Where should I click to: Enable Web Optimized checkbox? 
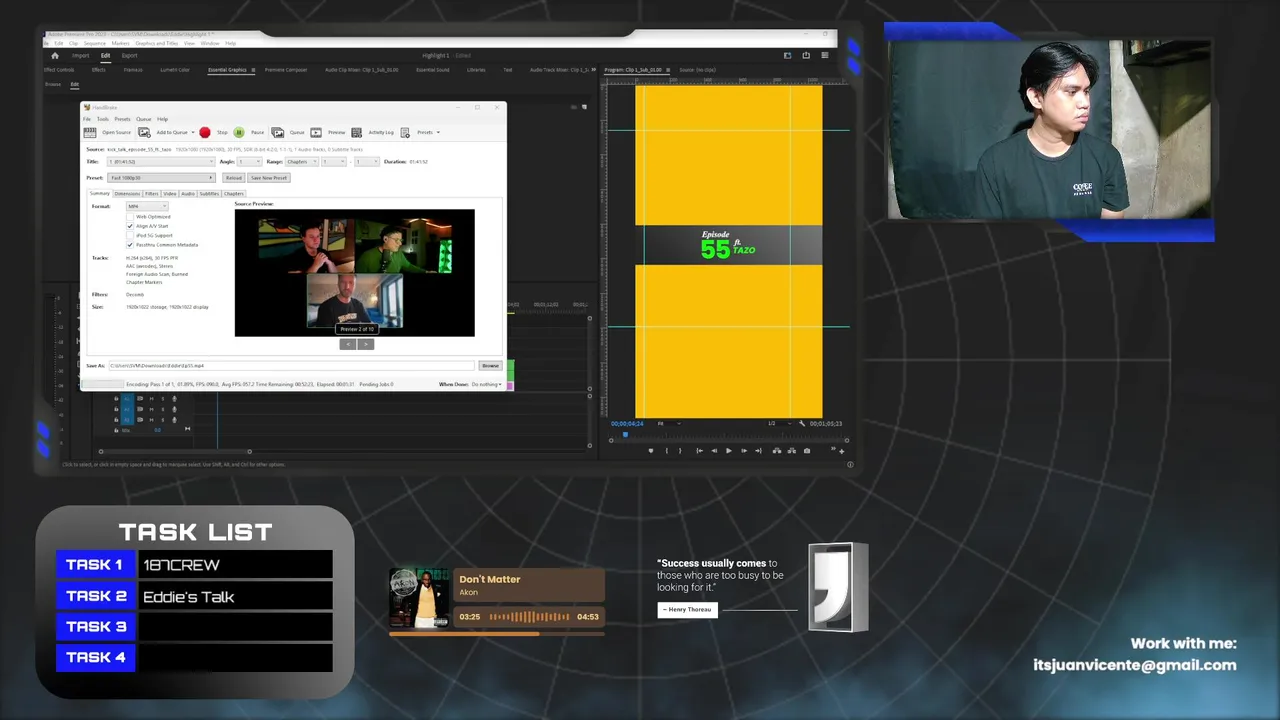click(130, 216)
